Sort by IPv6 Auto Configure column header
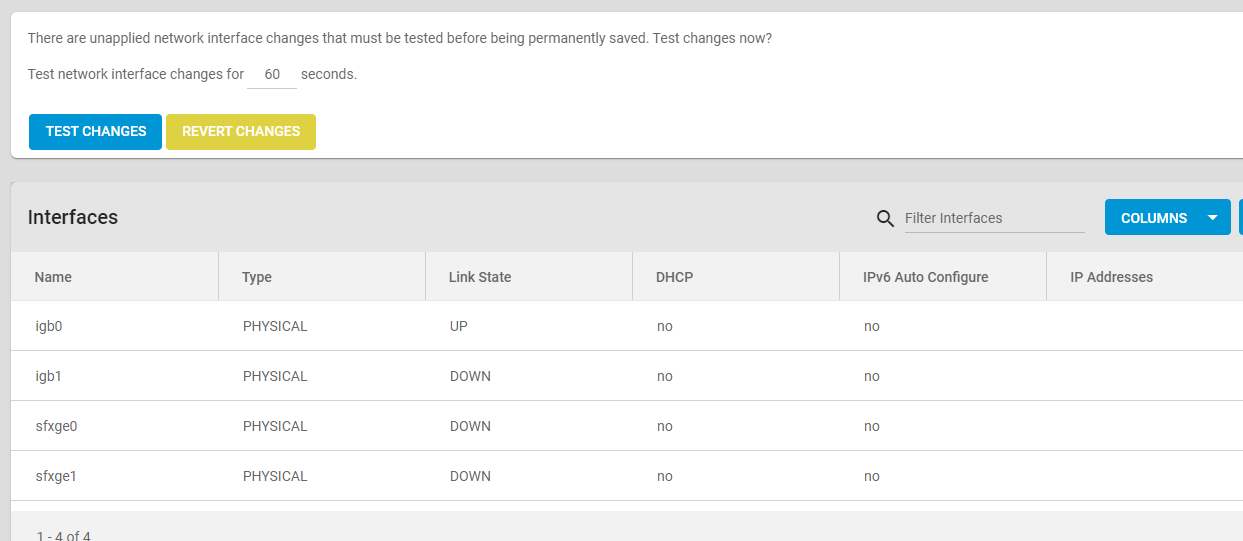The height and width of the screenshot is (541, 1243). pyautogui.click(x=926, y=277)
